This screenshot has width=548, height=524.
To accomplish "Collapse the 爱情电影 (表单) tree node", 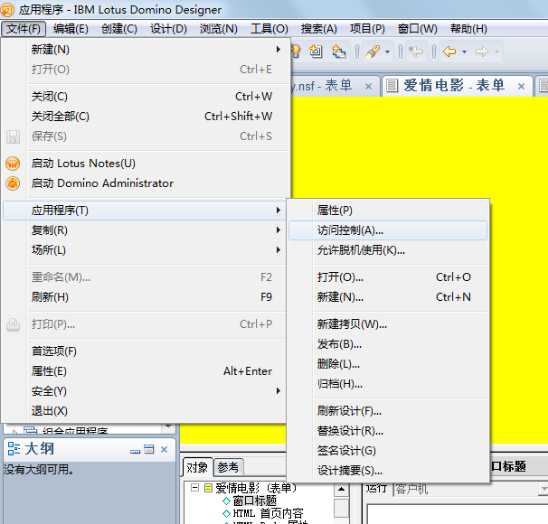I will pos(195,487).
